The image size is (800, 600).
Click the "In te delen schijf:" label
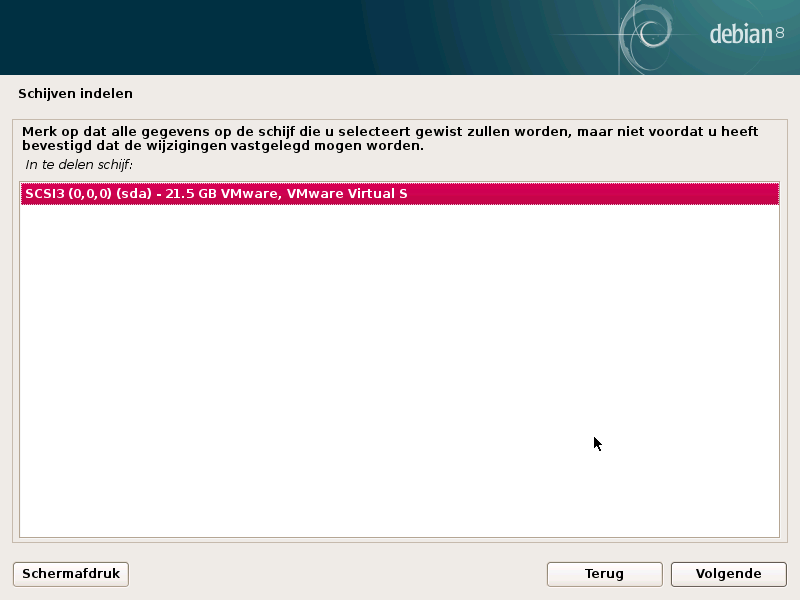(x=79, y=164)
